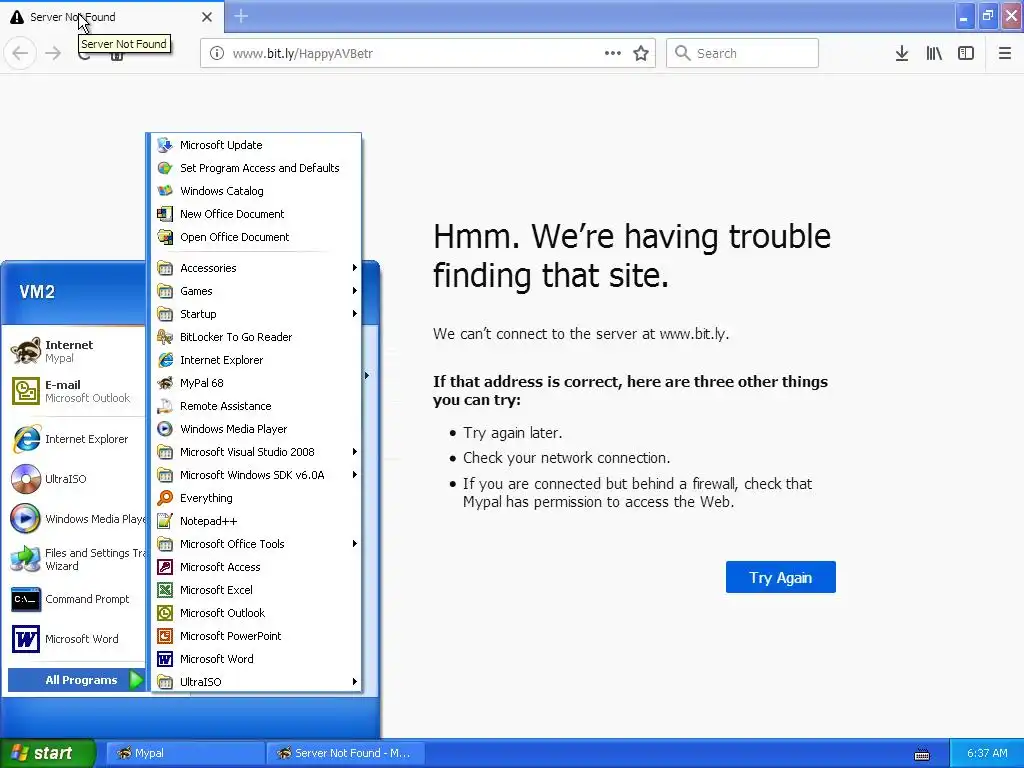Image resolution: width=1024 pixels, height=768 pixels.
Task: Open Internet Explorer in start menu left pane
Action: tap(76, 439)
